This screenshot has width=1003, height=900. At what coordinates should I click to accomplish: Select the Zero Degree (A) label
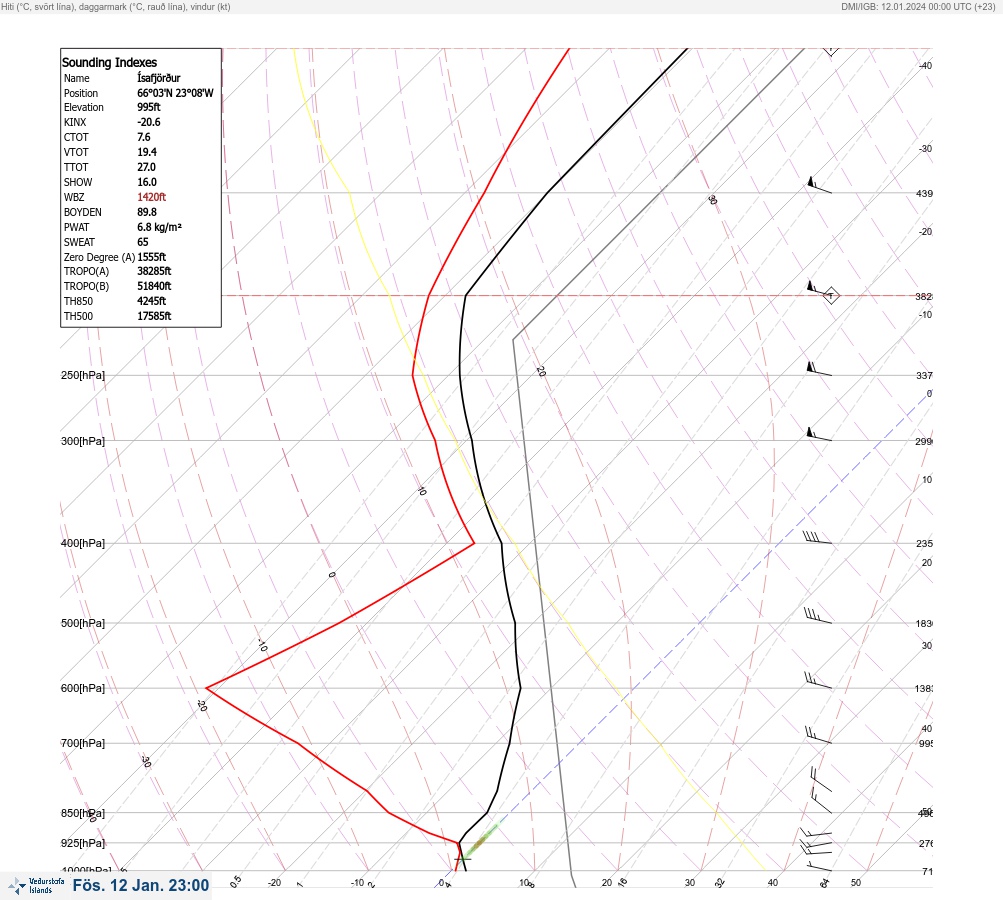[99, 257]
